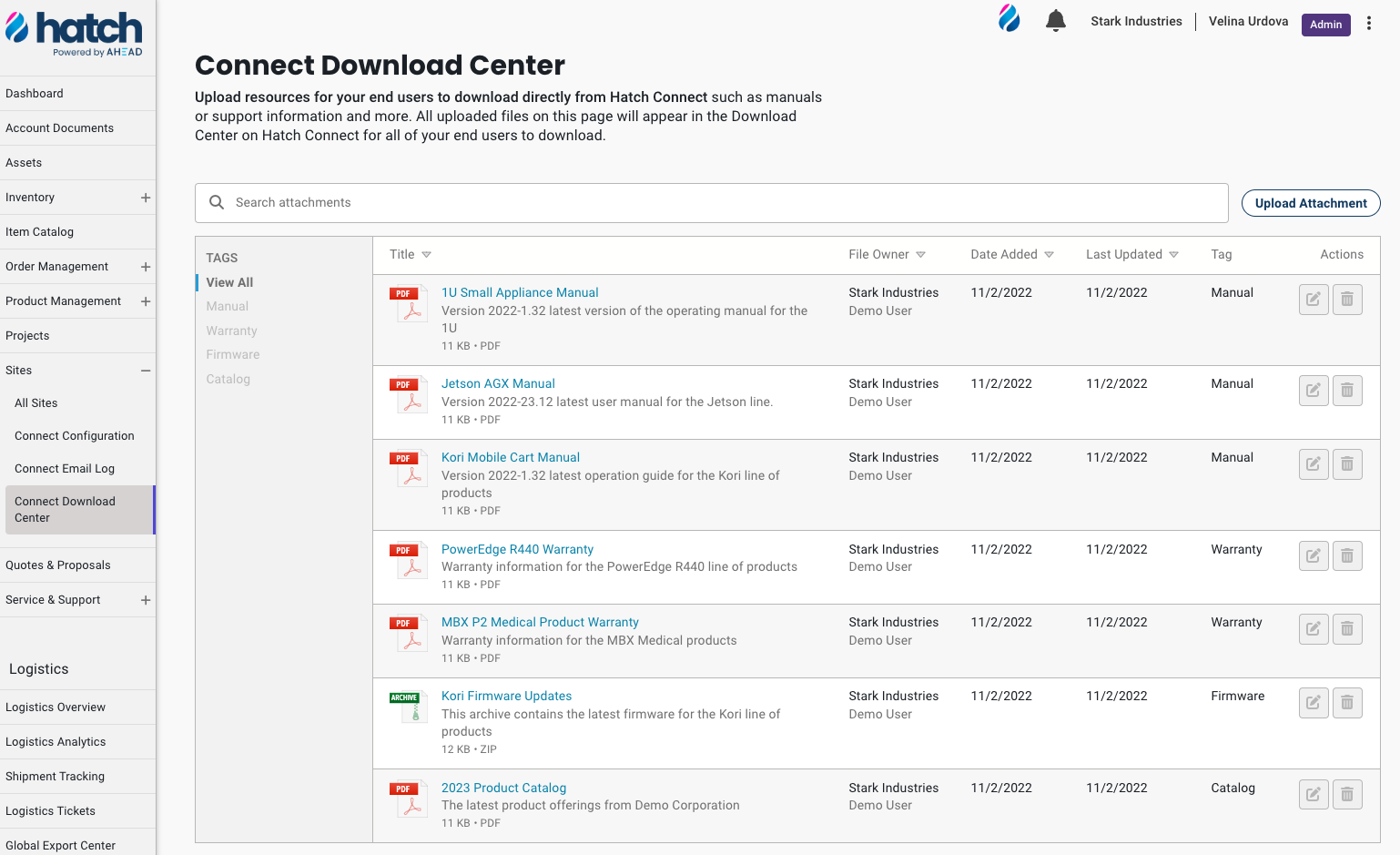The height and width of the screenshot is (855, 1400).
Task: Click the Hatch droplet icon in header
Action: [1009, 18]
